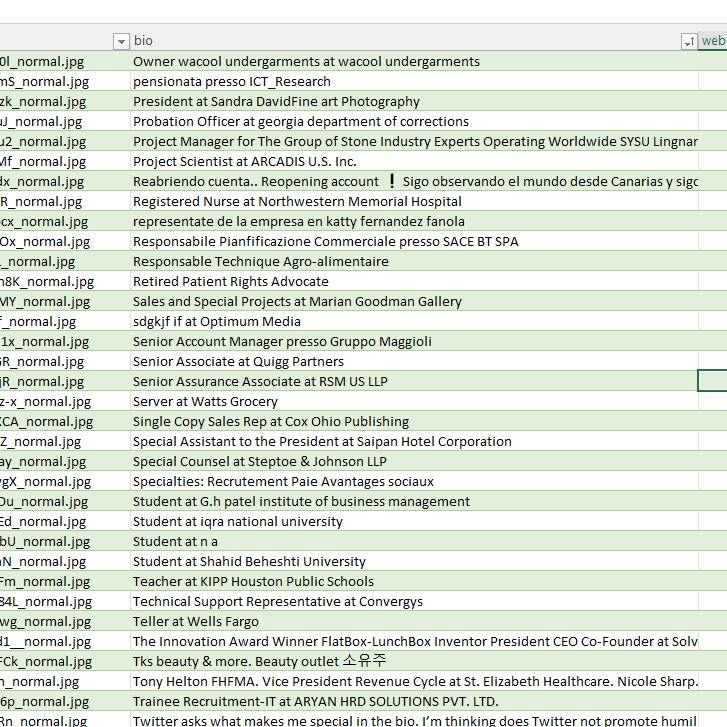Select cell 'Technical Support Representative at Convergys'
Screen dimensions: 727x727
pos(414,601)
